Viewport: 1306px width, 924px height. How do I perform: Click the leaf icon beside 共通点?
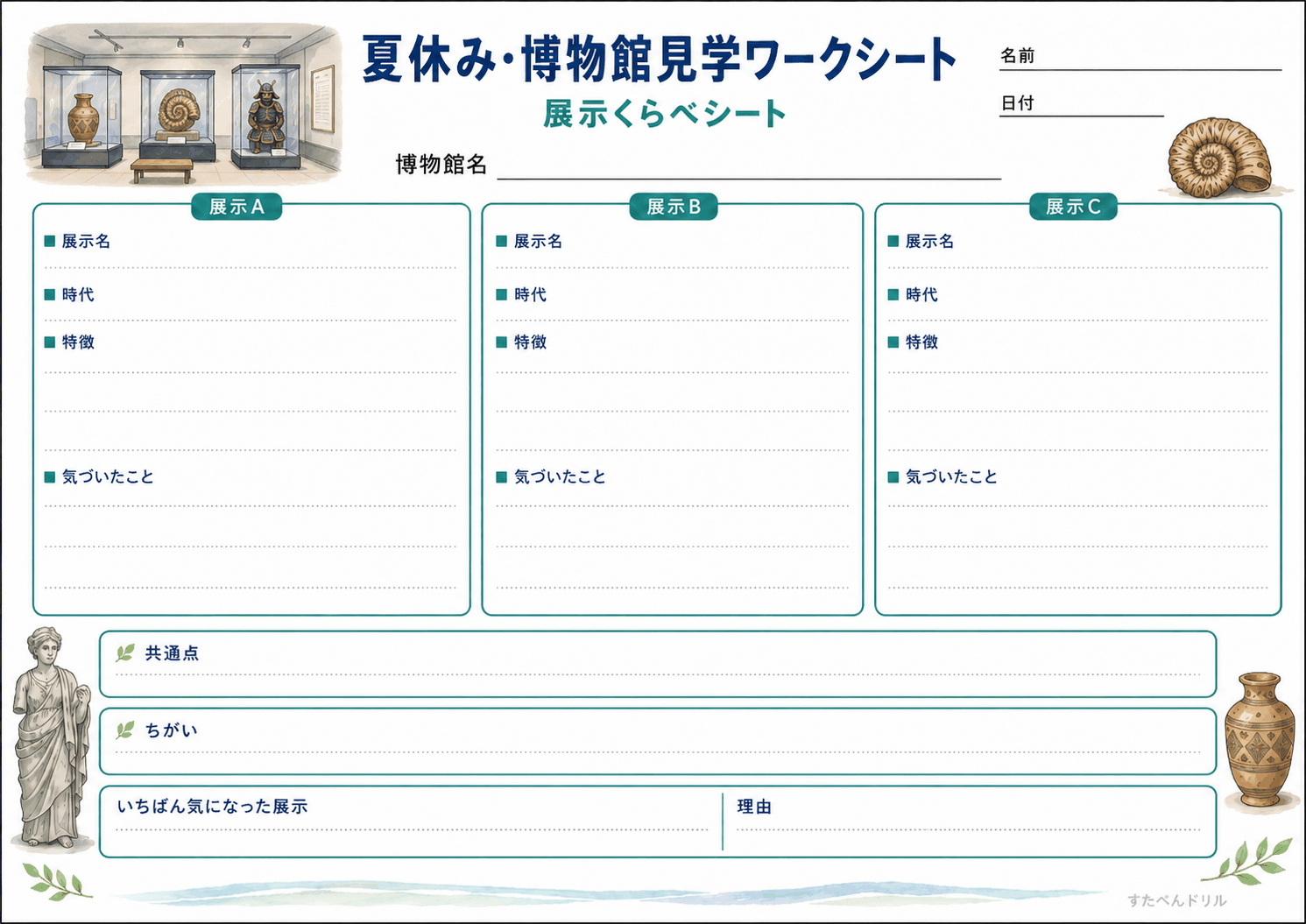coord(125,652)
